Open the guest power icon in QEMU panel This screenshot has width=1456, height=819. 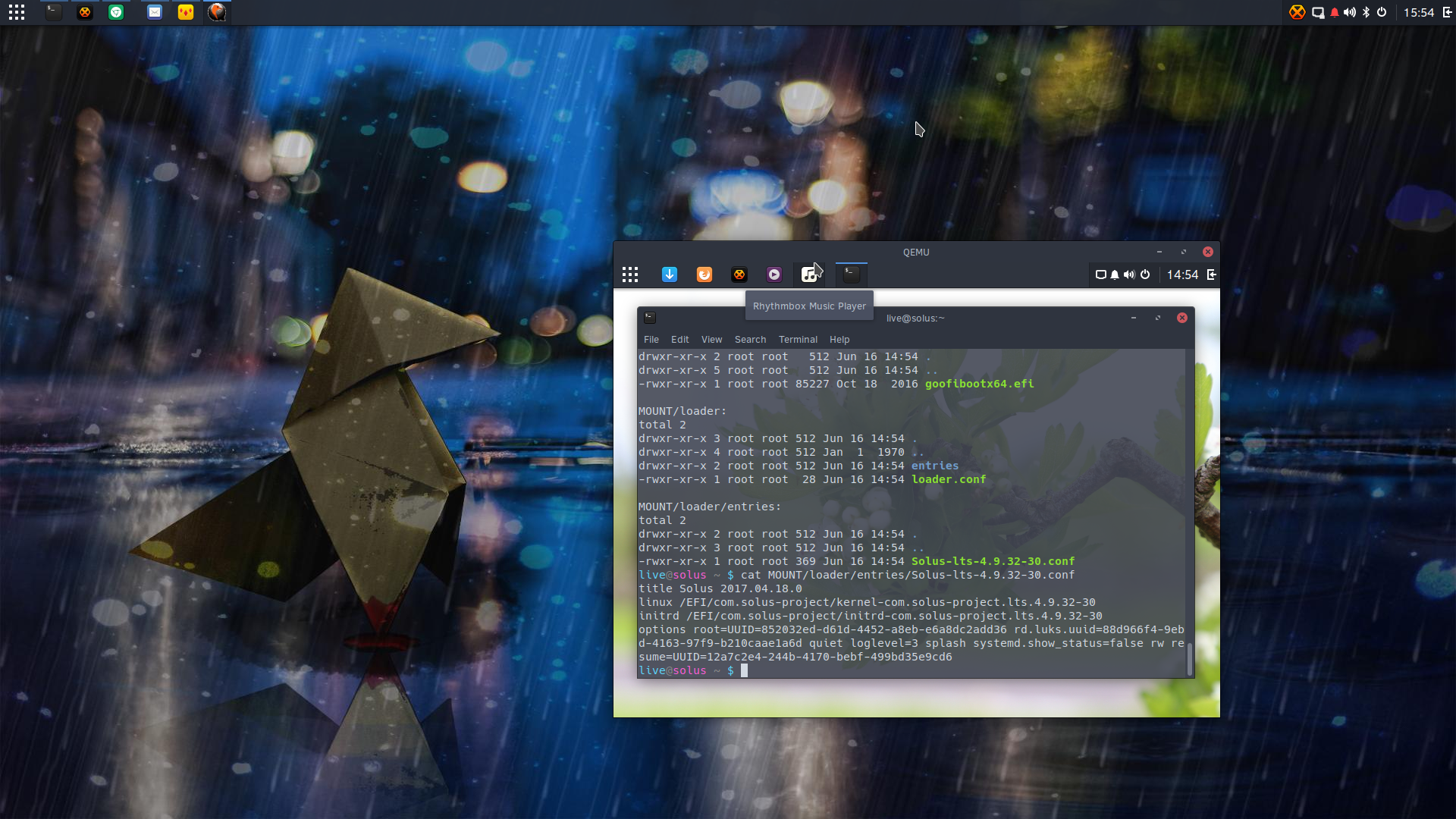[1145, 275]
